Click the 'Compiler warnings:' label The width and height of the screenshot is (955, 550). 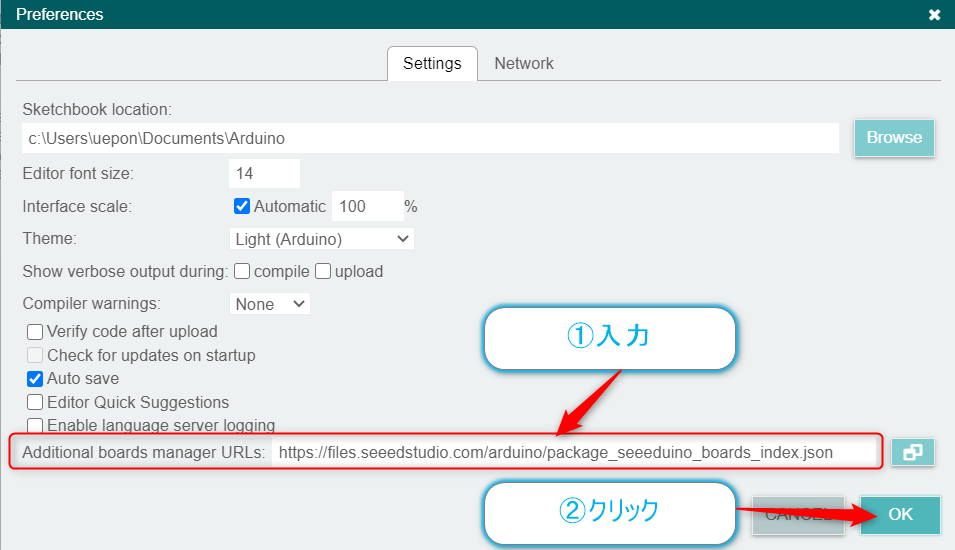(91, 303)
